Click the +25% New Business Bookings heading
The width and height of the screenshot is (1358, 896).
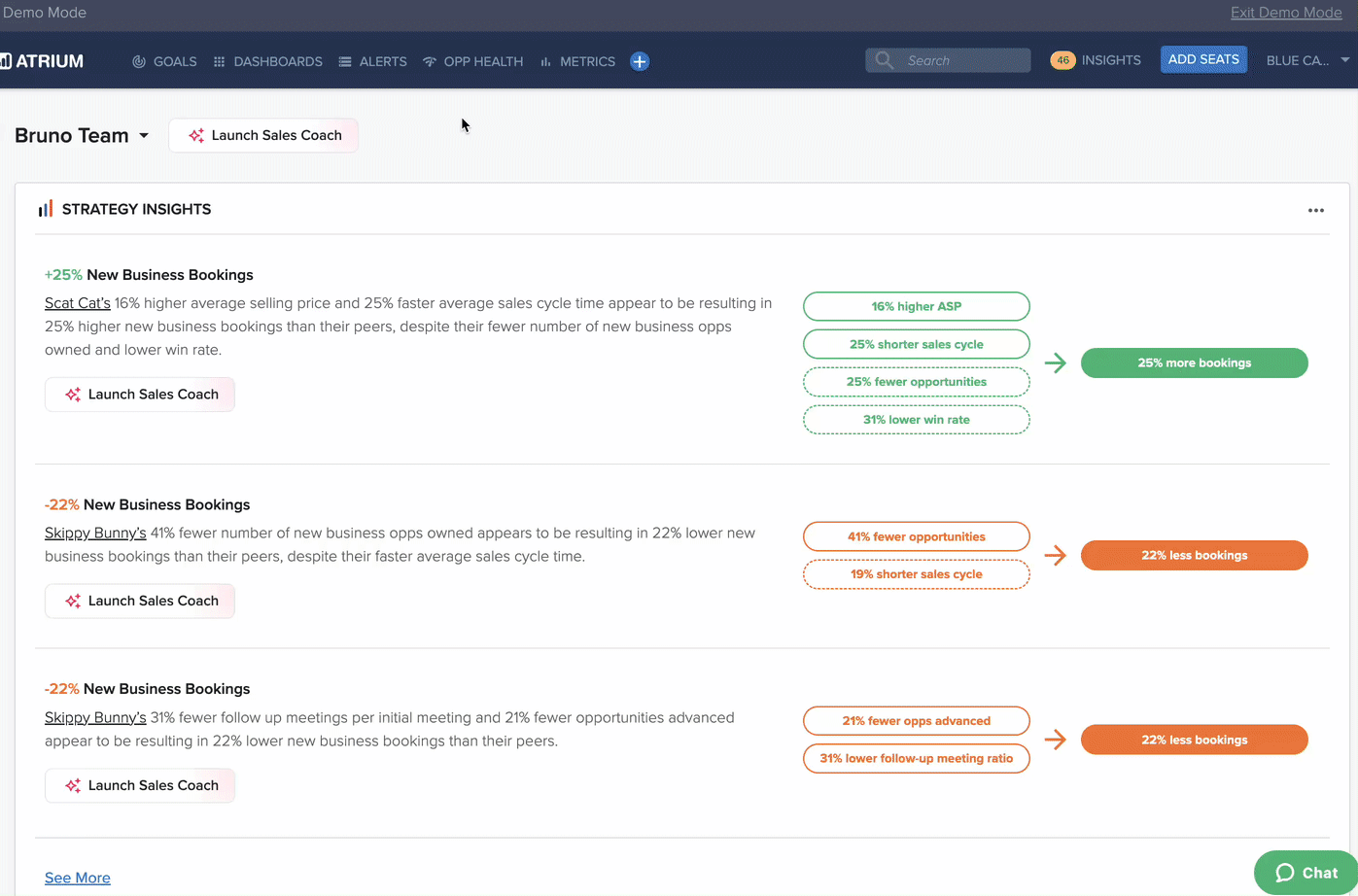pyautogui.click(x=149, y=275)
